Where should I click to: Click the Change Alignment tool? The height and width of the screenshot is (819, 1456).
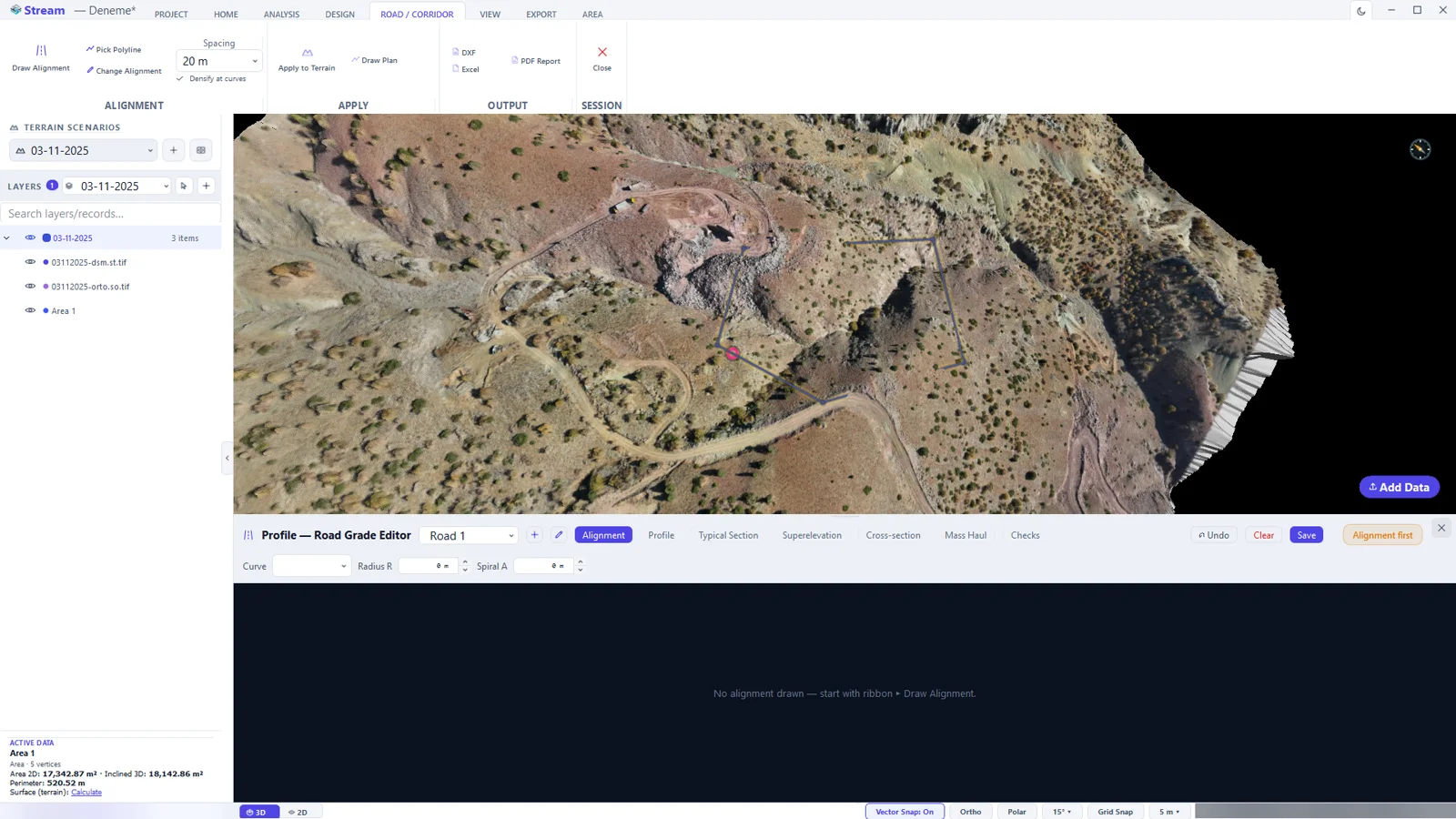[x=124, y=70]
